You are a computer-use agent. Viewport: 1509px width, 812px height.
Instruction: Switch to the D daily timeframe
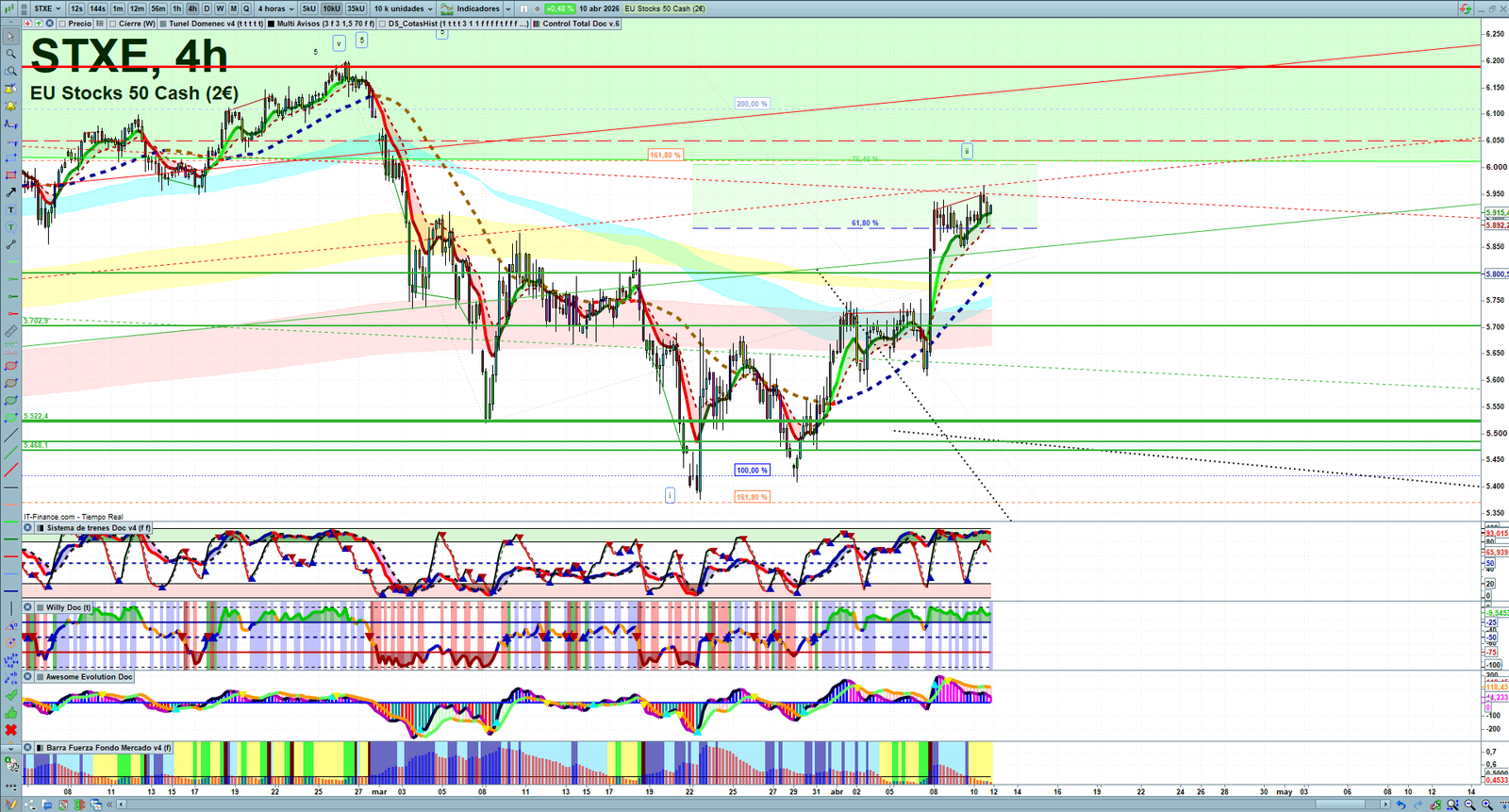pos(207,8)
